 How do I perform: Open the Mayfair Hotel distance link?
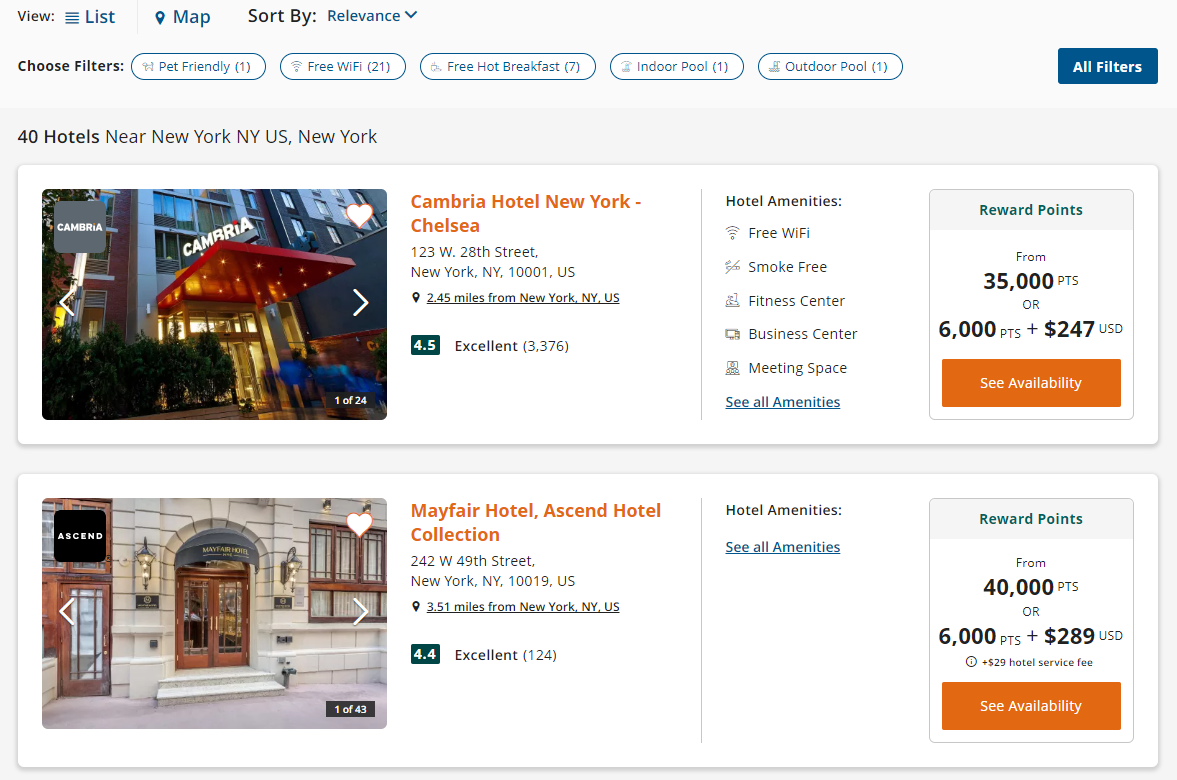[522, 607]
